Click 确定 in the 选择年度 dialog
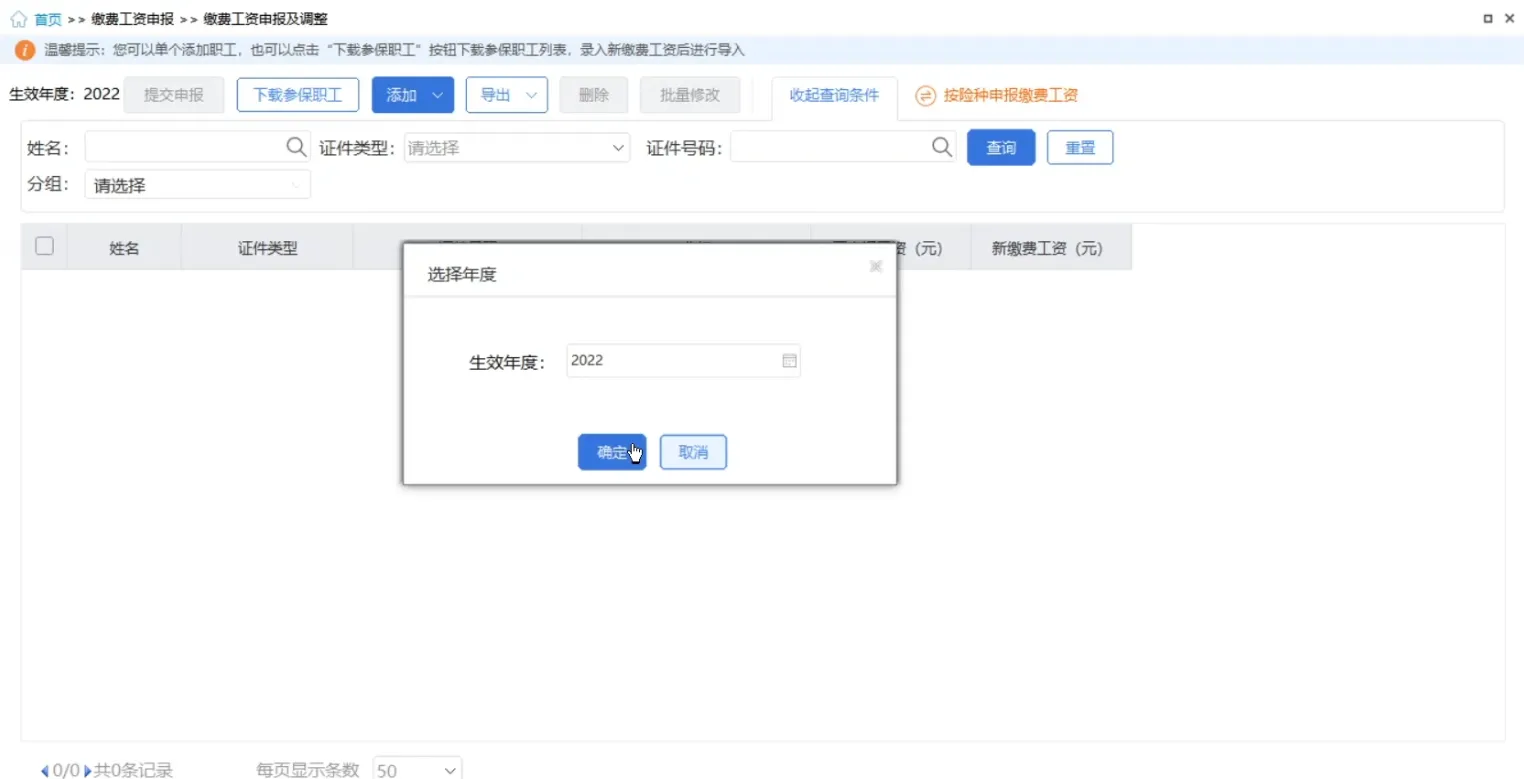This screenshot has width=1524, height=779. [612, 452]
